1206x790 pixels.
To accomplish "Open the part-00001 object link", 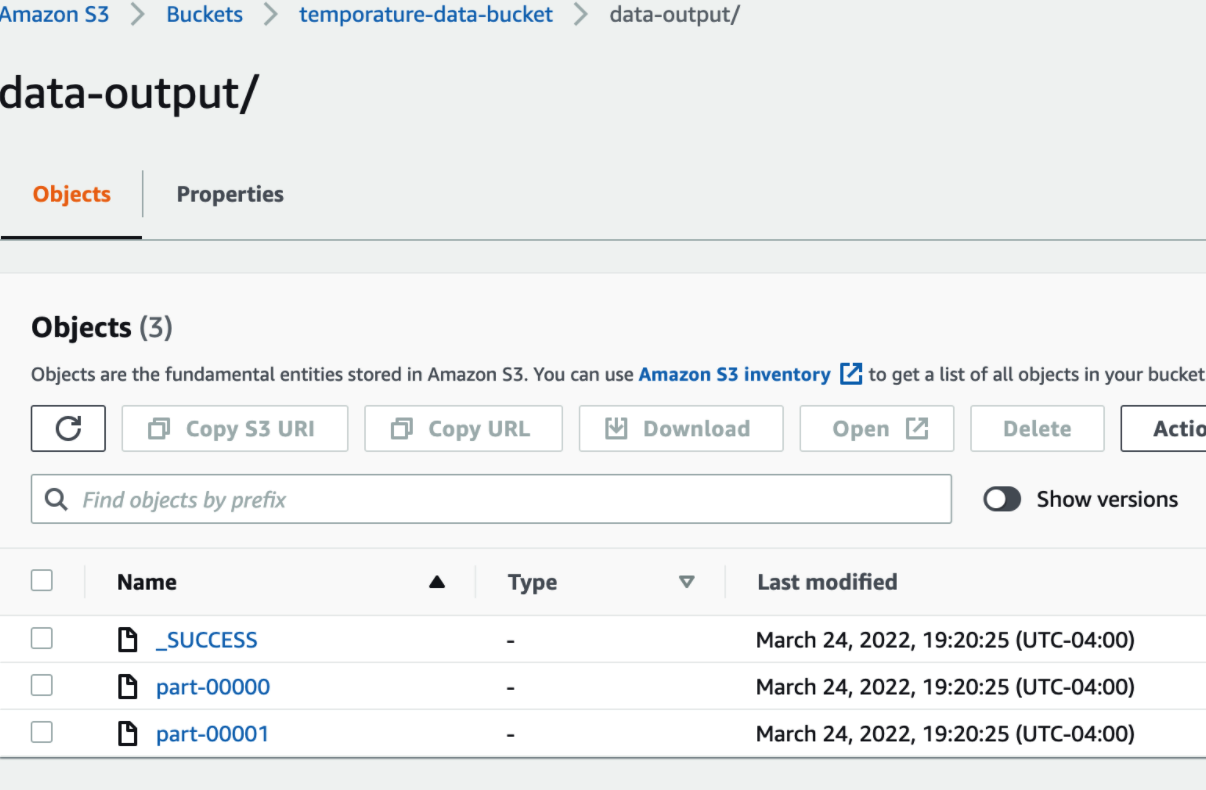I will pyautogui.click(x=213, y=734).
